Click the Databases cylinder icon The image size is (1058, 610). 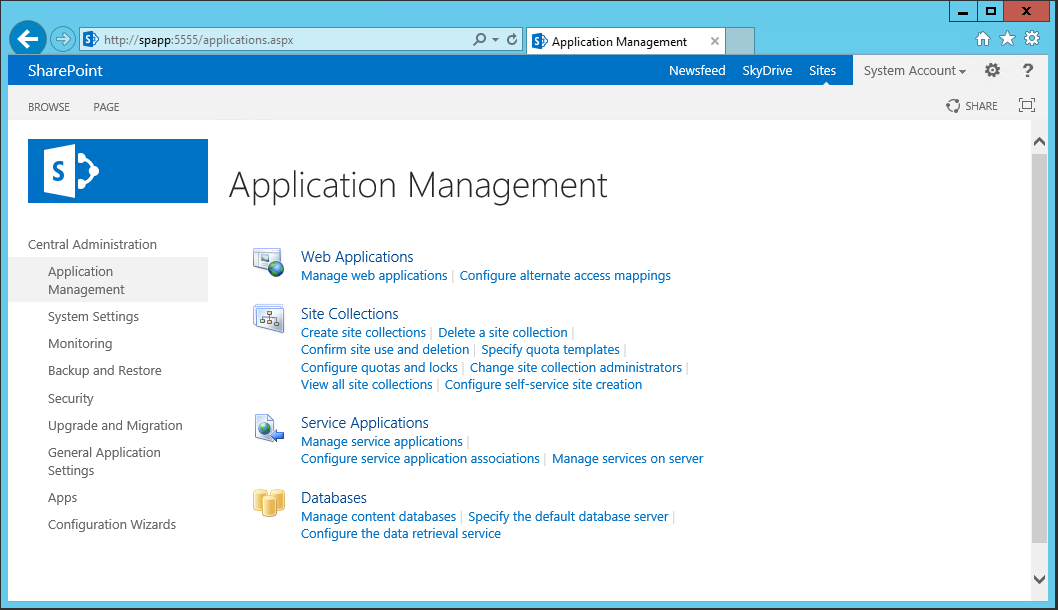(x=269, y=503)
